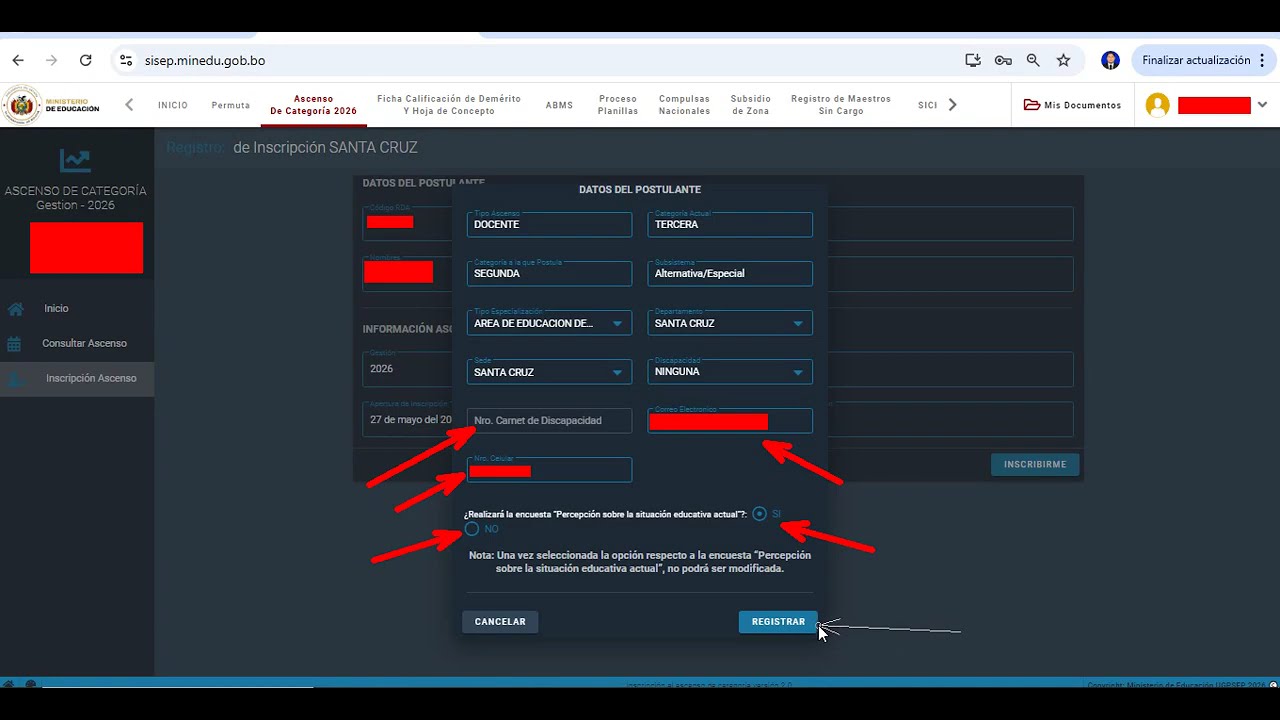This screenshot has width=1280, height=720.
Task: Open site information icon in address bar
Action: (x=126, y=60)
